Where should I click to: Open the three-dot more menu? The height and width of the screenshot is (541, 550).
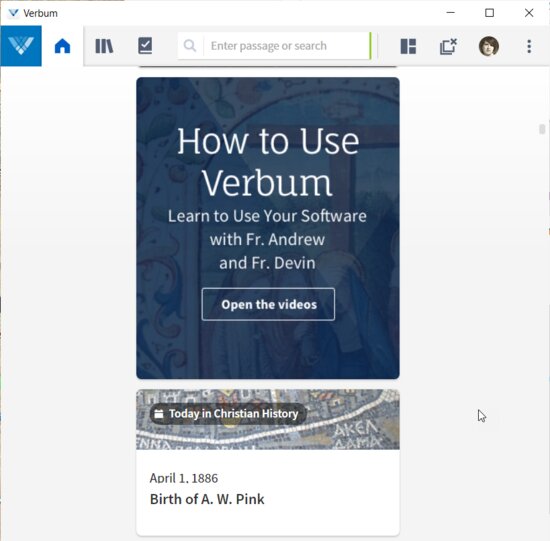point(529,46)
